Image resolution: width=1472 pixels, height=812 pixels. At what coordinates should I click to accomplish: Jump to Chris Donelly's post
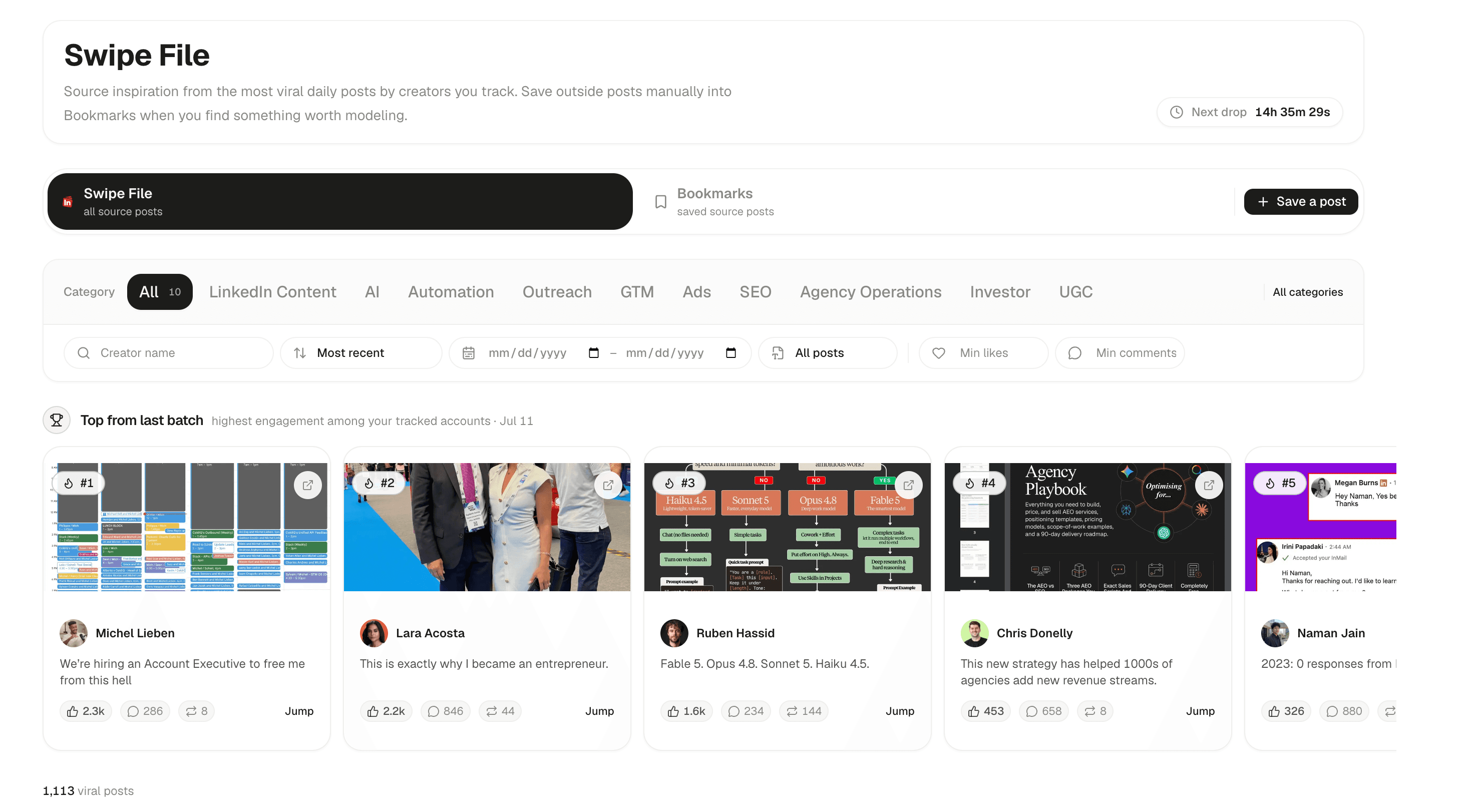point(1200,711)
